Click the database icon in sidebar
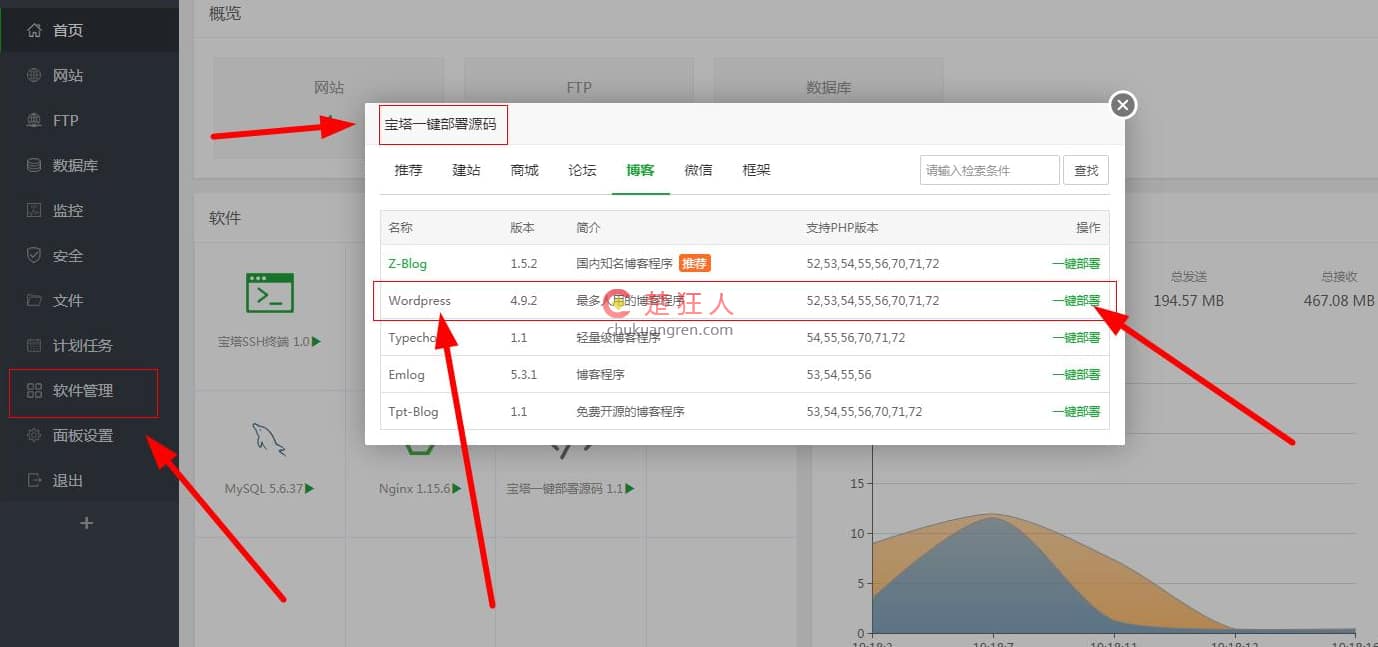Viewport: 1378px width, 647px height. pos(34,165)
